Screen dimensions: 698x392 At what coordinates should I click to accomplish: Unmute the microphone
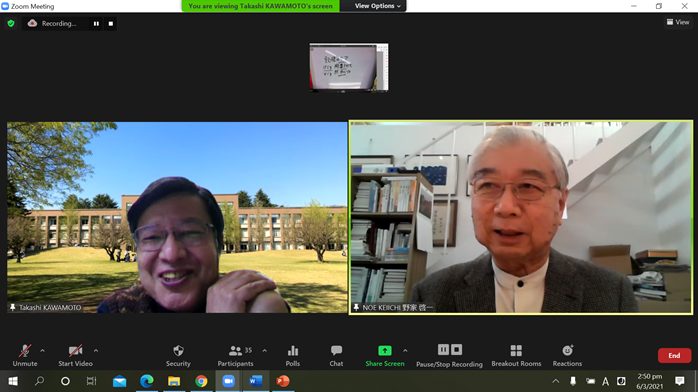tap(25, 356)
